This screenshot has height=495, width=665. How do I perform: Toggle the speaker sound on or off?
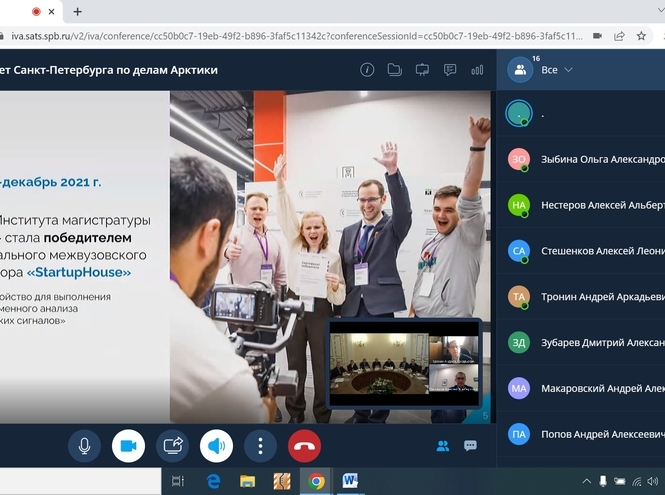point(216,446)
